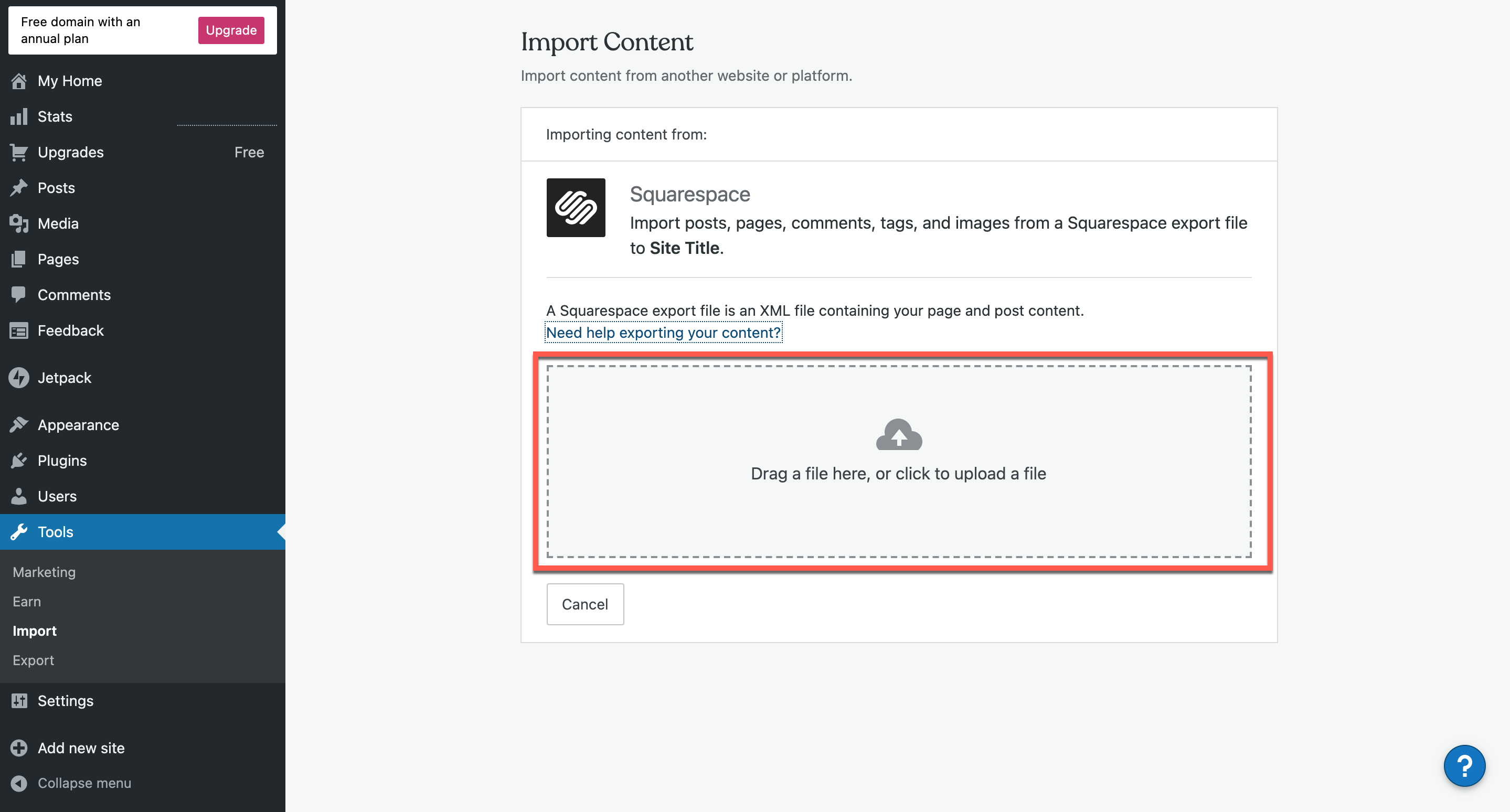
Task: View Comments via the speech bubble icon
Action: (18, 295)
